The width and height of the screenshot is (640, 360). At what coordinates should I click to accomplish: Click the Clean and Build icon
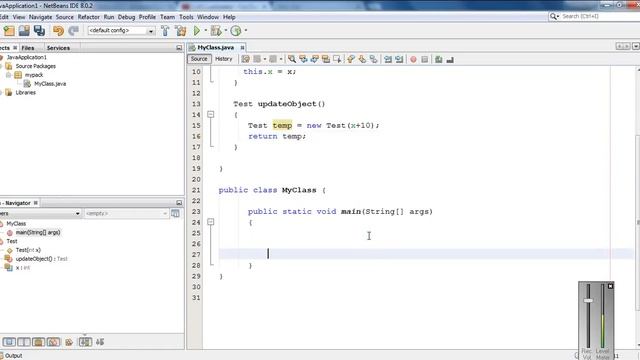pyautogui.click(x=180, y=31)
